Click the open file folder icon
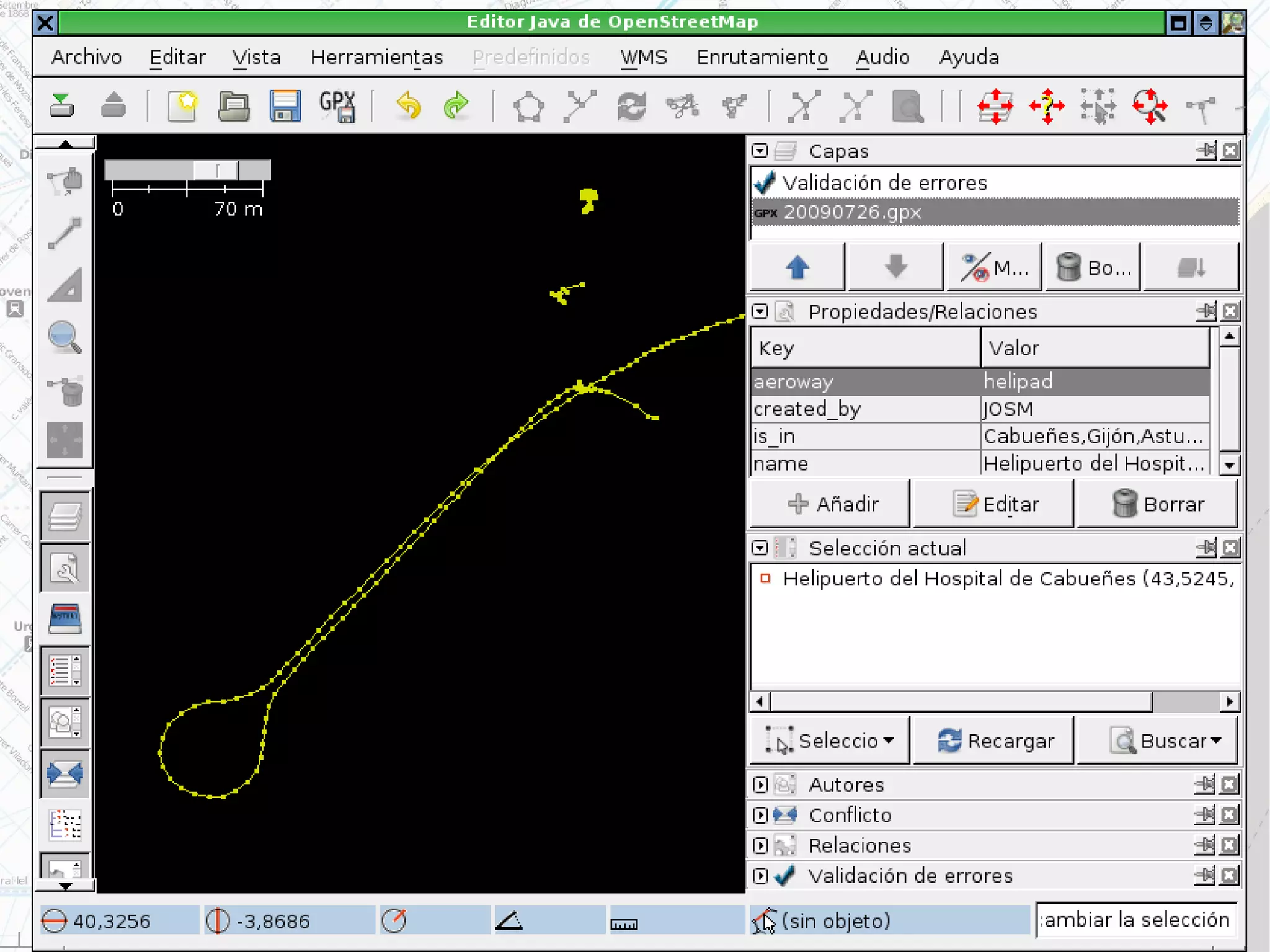This screenshot has height=952, width=1270. [x=233, y=106]
